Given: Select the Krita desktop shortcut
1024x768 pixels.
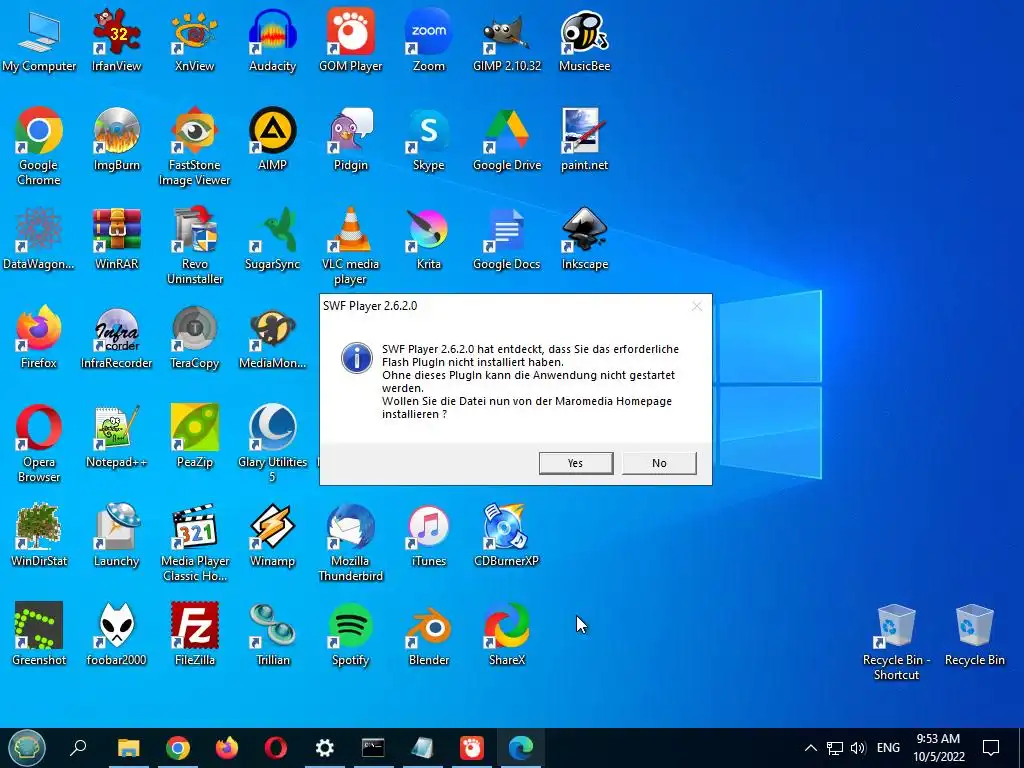Looking at the screenshot, I should pos(428,238).
